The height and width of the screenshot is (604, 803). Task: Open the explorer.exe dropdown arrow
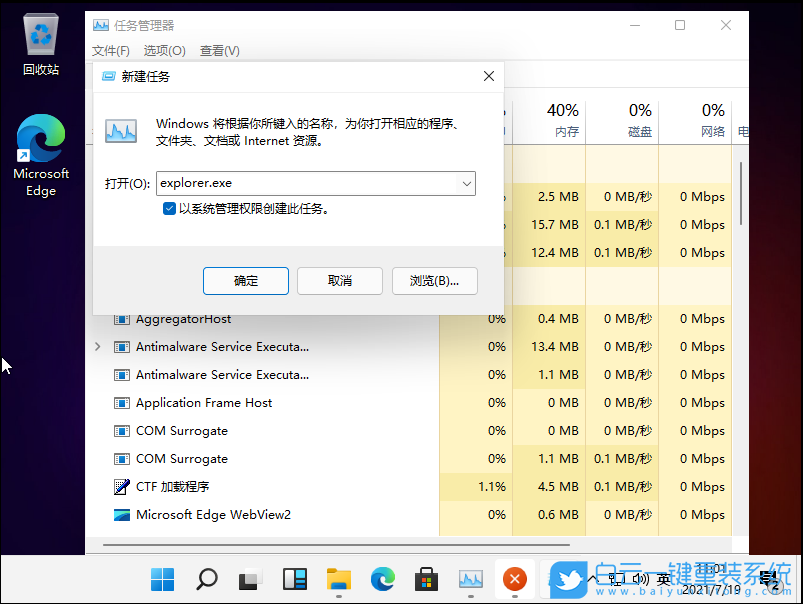tap(466, 184)
